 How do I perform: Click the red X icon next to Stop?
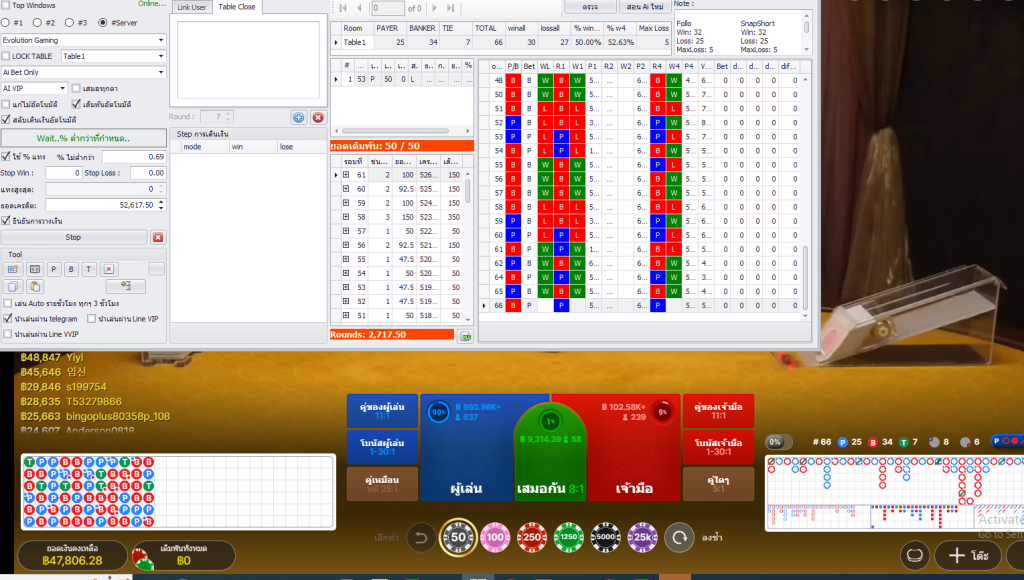pyautogui.click(x=157, y=237)
